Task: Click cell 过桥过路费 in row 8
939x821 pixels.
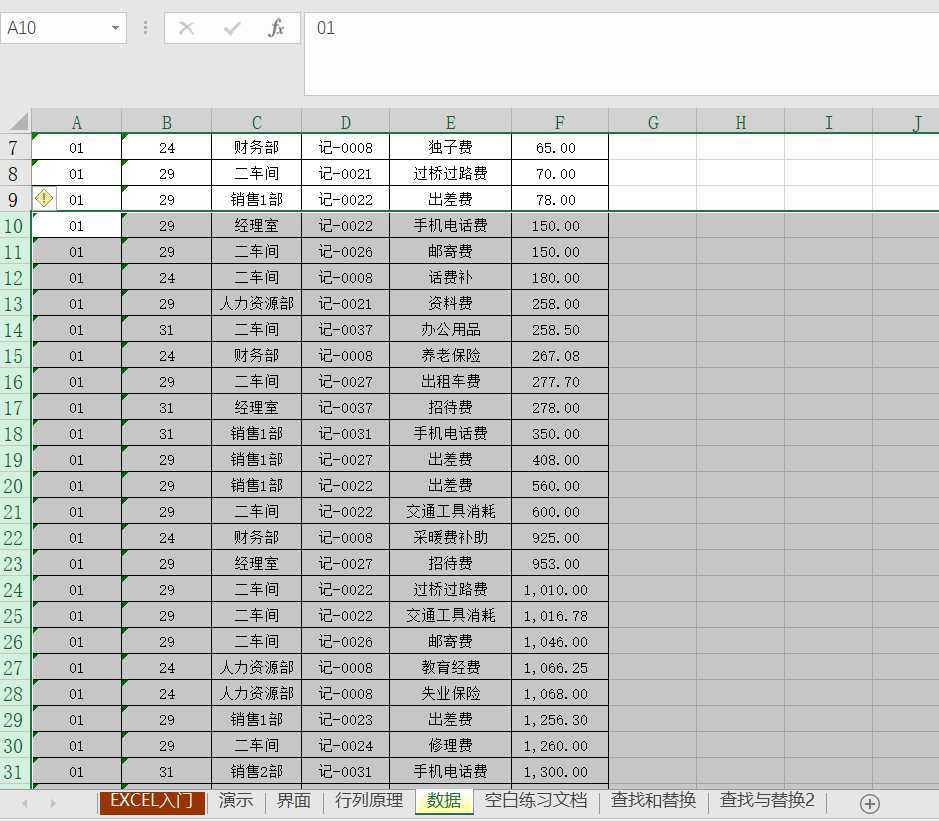Action: click(x=450, y=174)
